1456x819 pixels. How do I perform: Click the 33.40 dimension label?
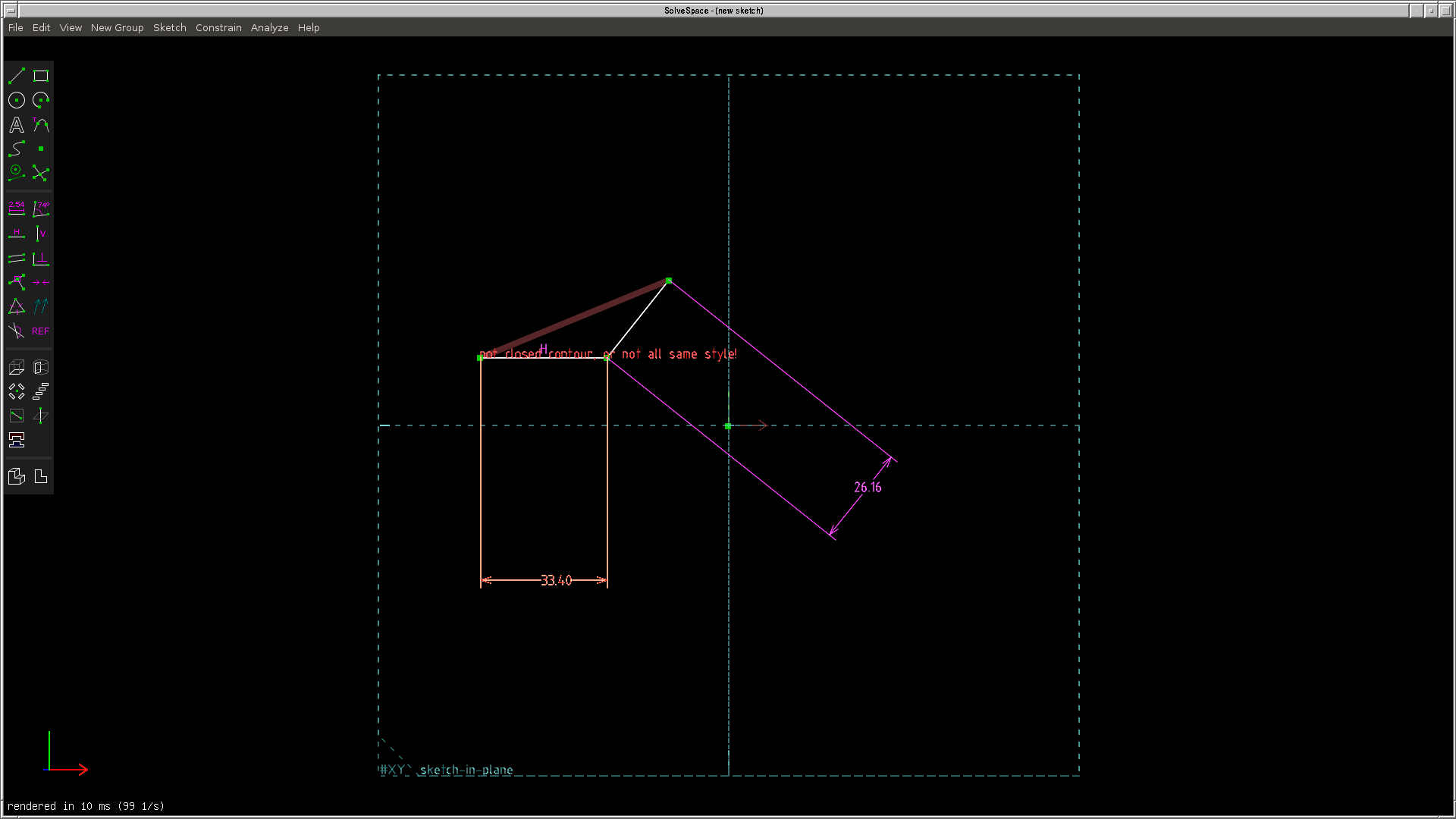[x=556, y=581]
